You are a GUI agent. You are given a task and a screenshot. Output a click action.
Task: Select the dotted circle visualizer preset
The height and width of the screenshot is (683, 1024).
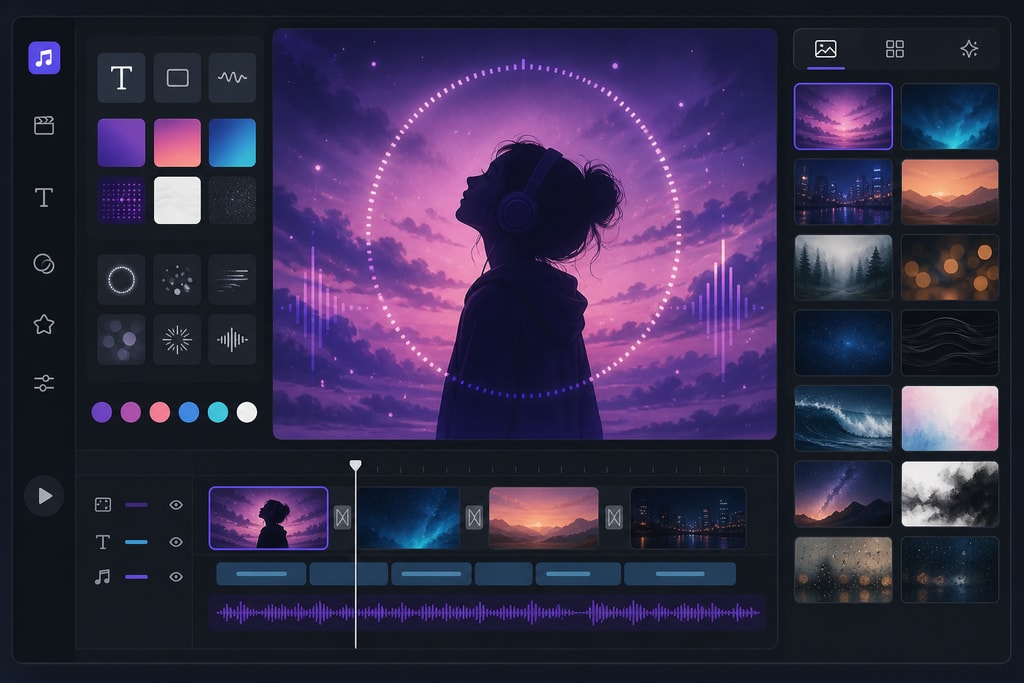pos(121,280)
